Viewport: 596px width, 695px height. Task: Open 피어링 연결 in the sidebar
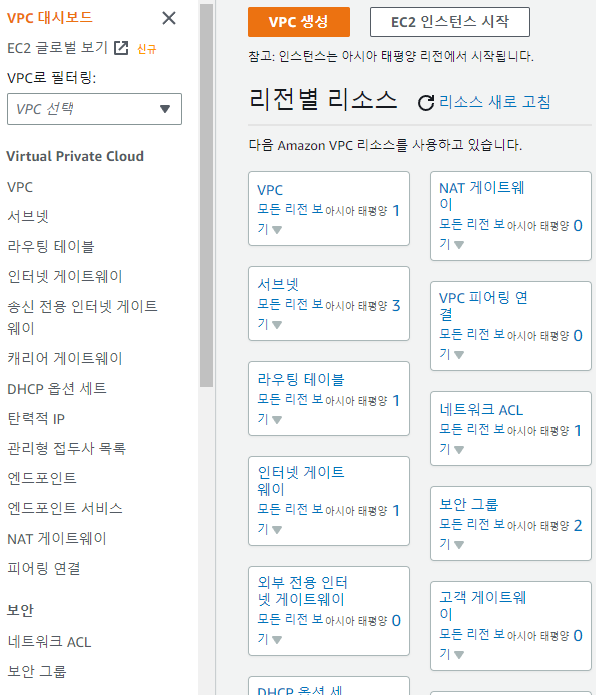click(43, 569)
